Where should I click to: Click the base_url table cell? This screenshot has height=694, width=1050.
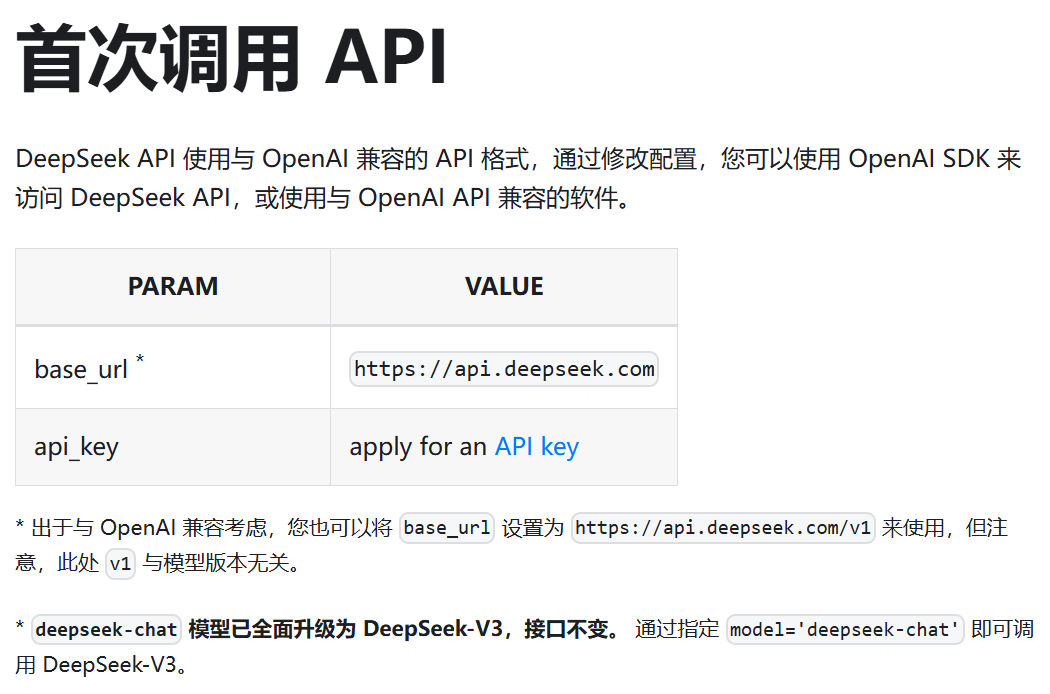coord(173,368)
